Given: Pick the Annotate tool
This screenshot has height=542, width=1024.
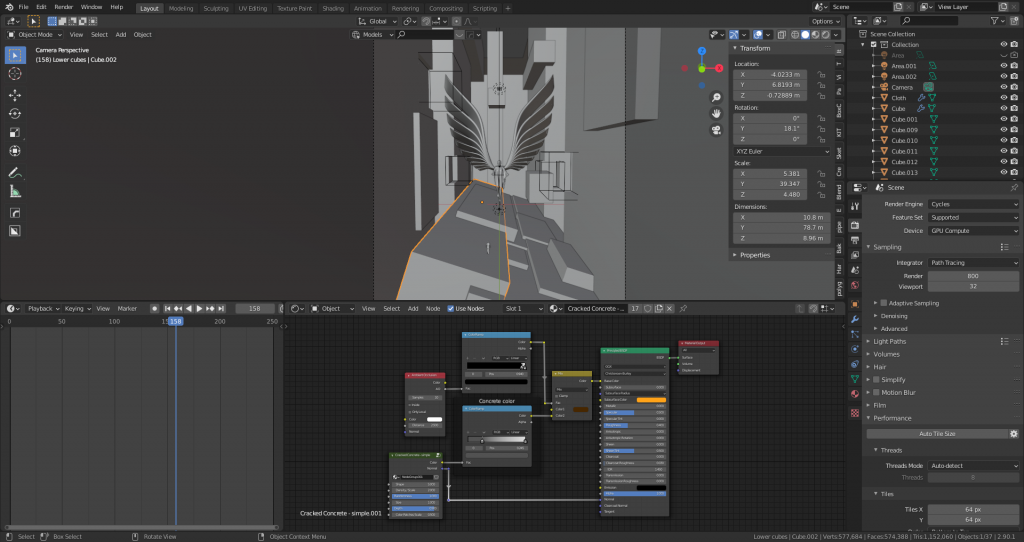Looking at the screenshot, I should pyautogui.click(x=15, y=173).
